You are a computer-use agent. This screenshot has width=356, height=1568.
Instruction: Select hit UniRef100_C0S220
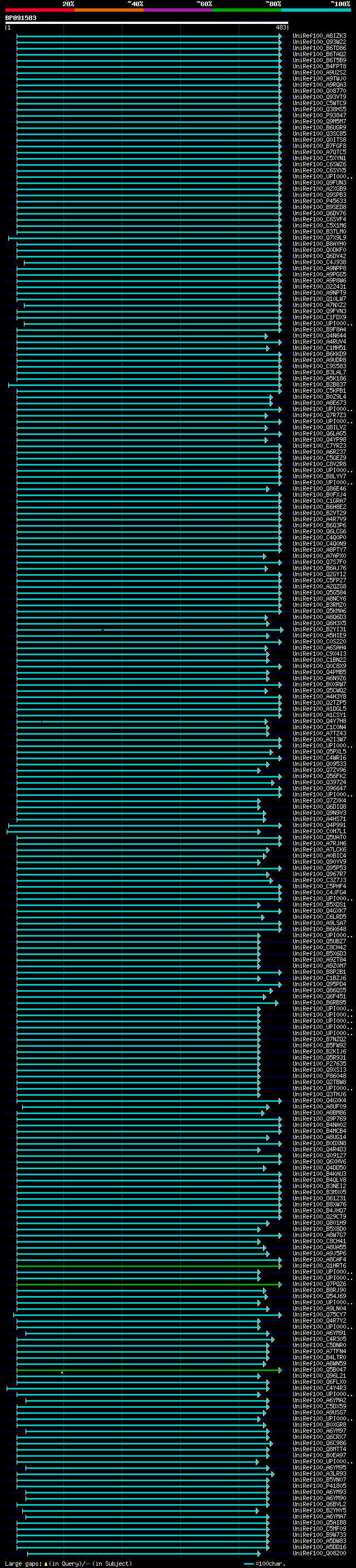pos(319,641)
